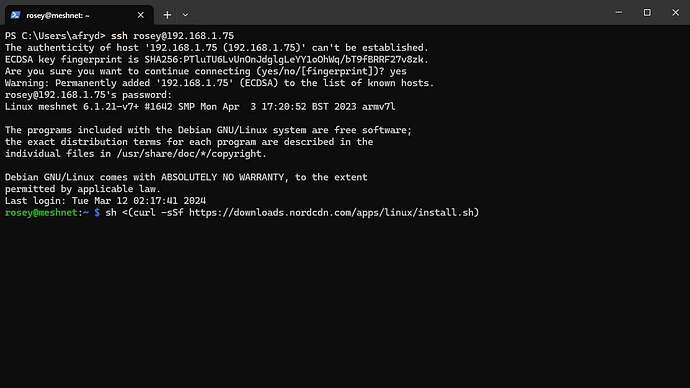
Task: Click the Linux meshnet 6.1.21-v7+ kernel line
Action: coord(200,106)
